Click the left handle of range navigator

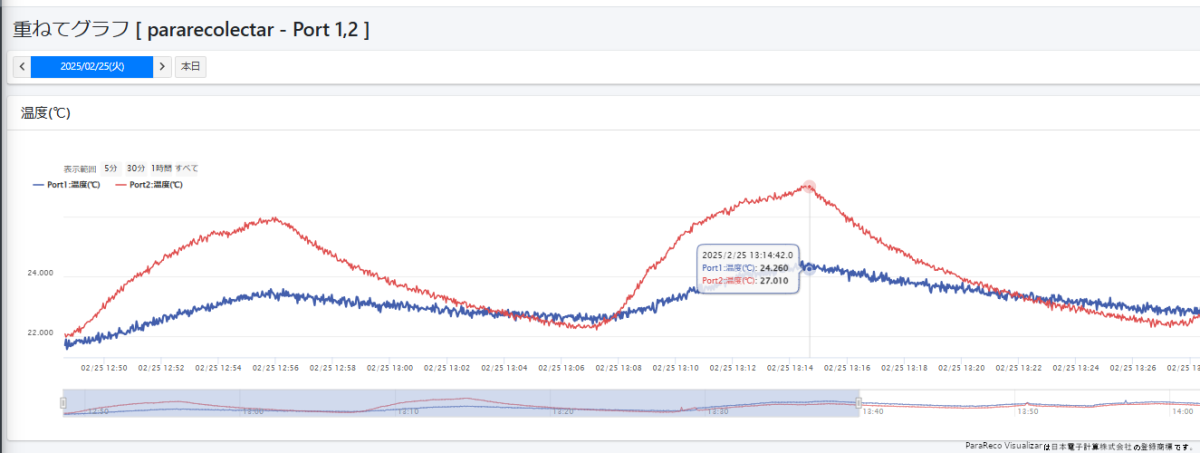63,403
